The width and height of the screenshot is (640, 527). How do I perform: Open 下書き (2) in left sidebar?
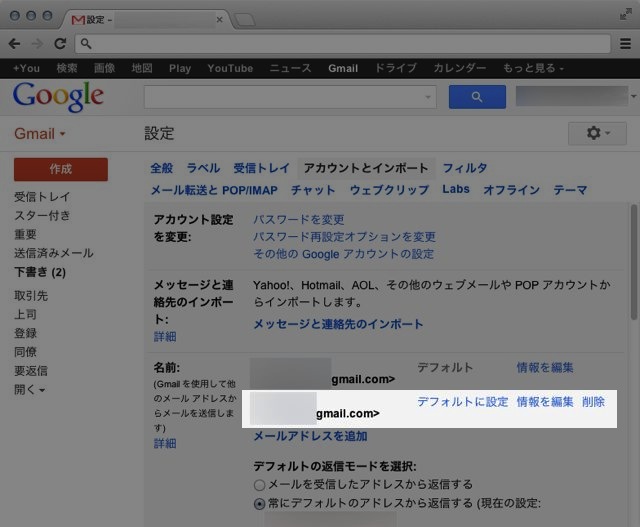pos(40,272)
